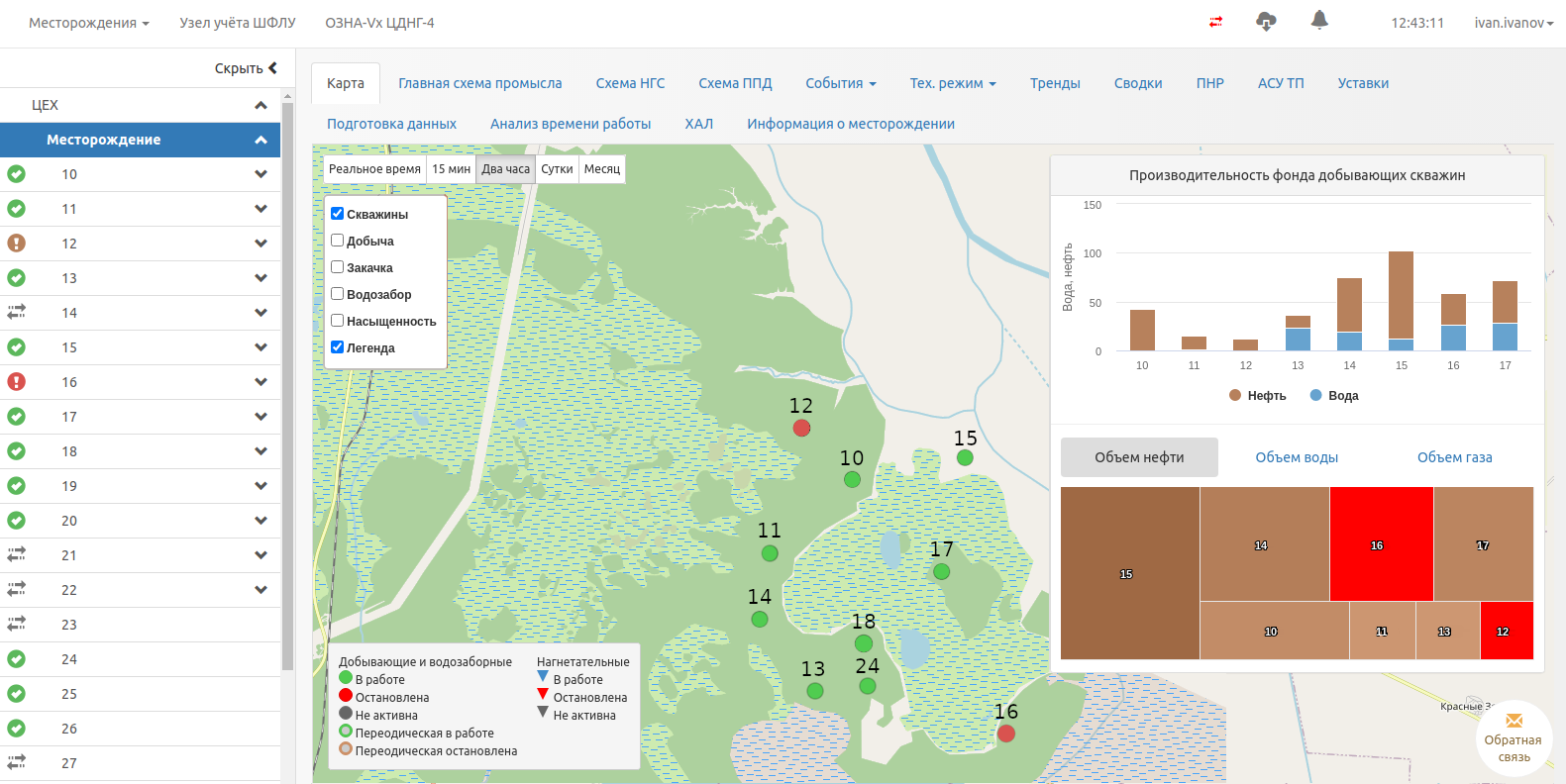Uncheck the Легенда checkbox
The image size is (1566, 784).
[x=338, y=347]
